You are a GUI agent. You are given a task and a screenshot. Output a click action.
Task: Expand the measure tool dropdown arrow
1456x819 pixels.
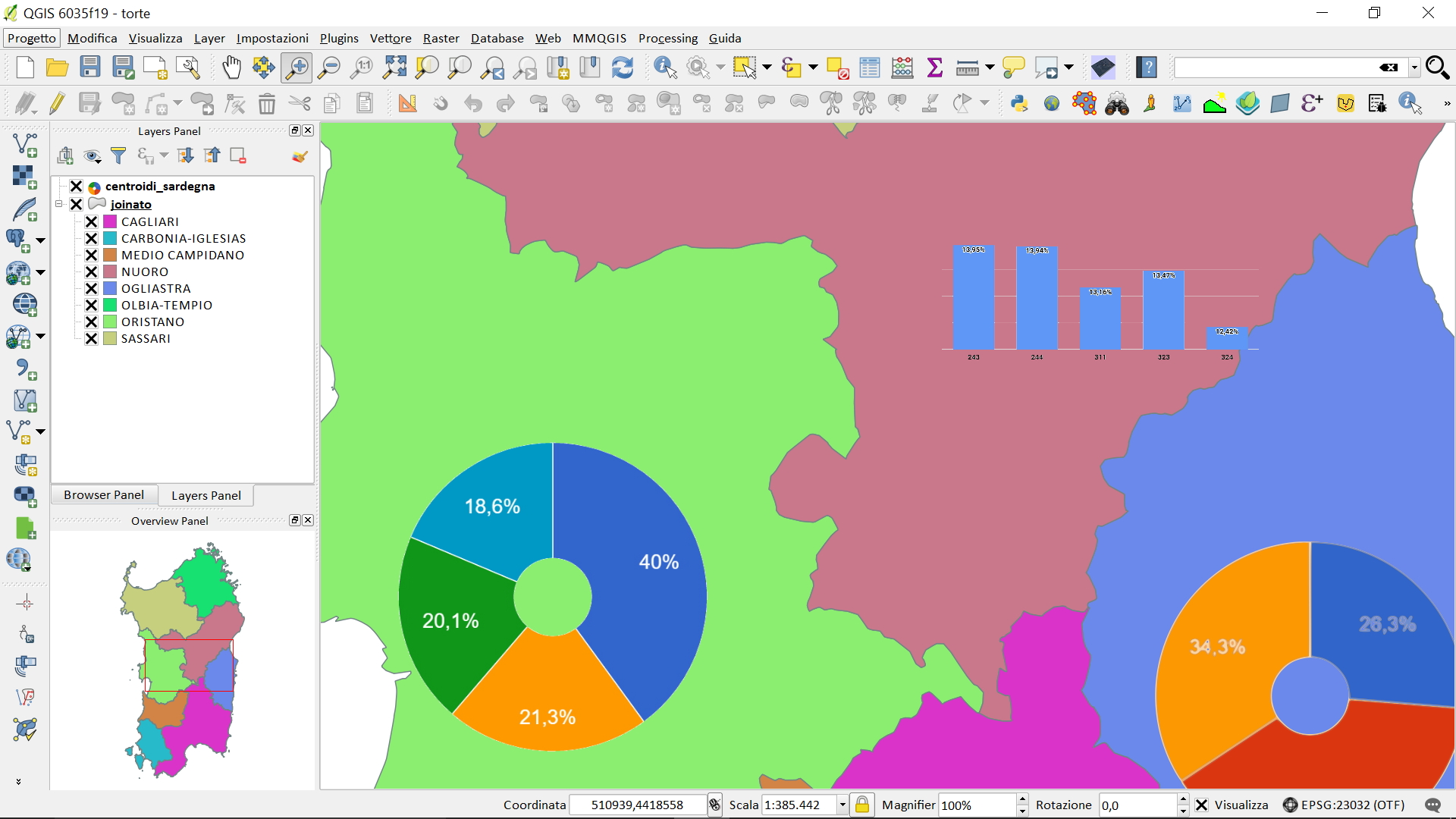[x=990, y=68]
